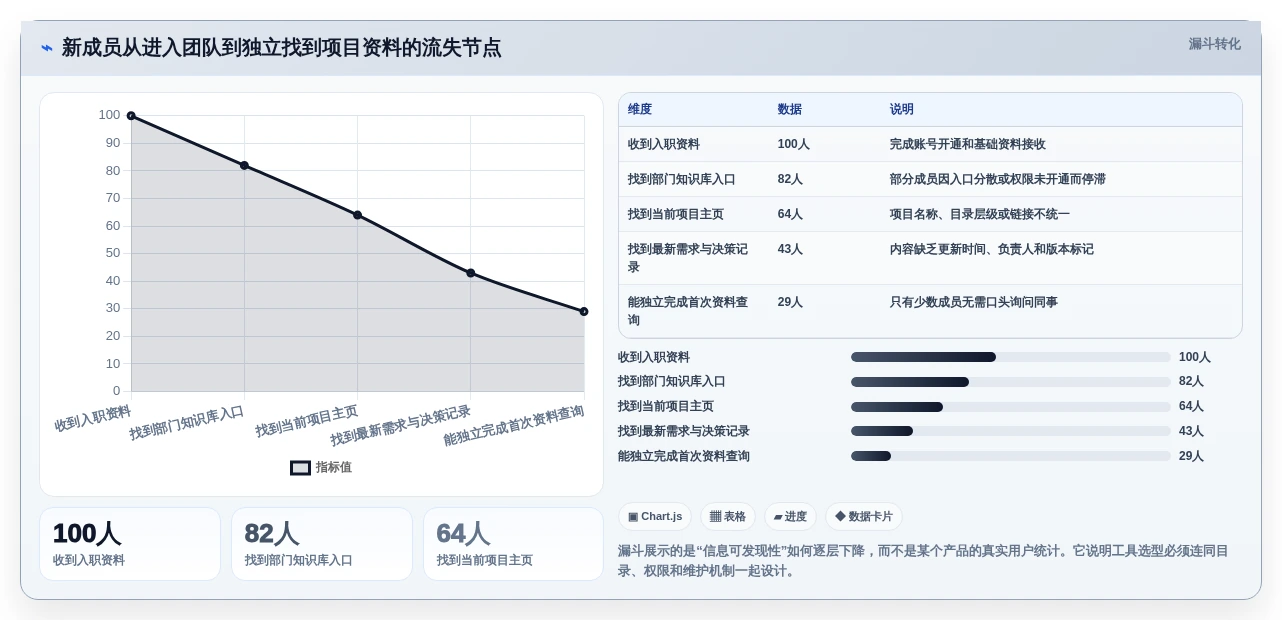This screenshot has height=620, width=1282.
Task: Click table value 43人
Action: tap(790, 249)
